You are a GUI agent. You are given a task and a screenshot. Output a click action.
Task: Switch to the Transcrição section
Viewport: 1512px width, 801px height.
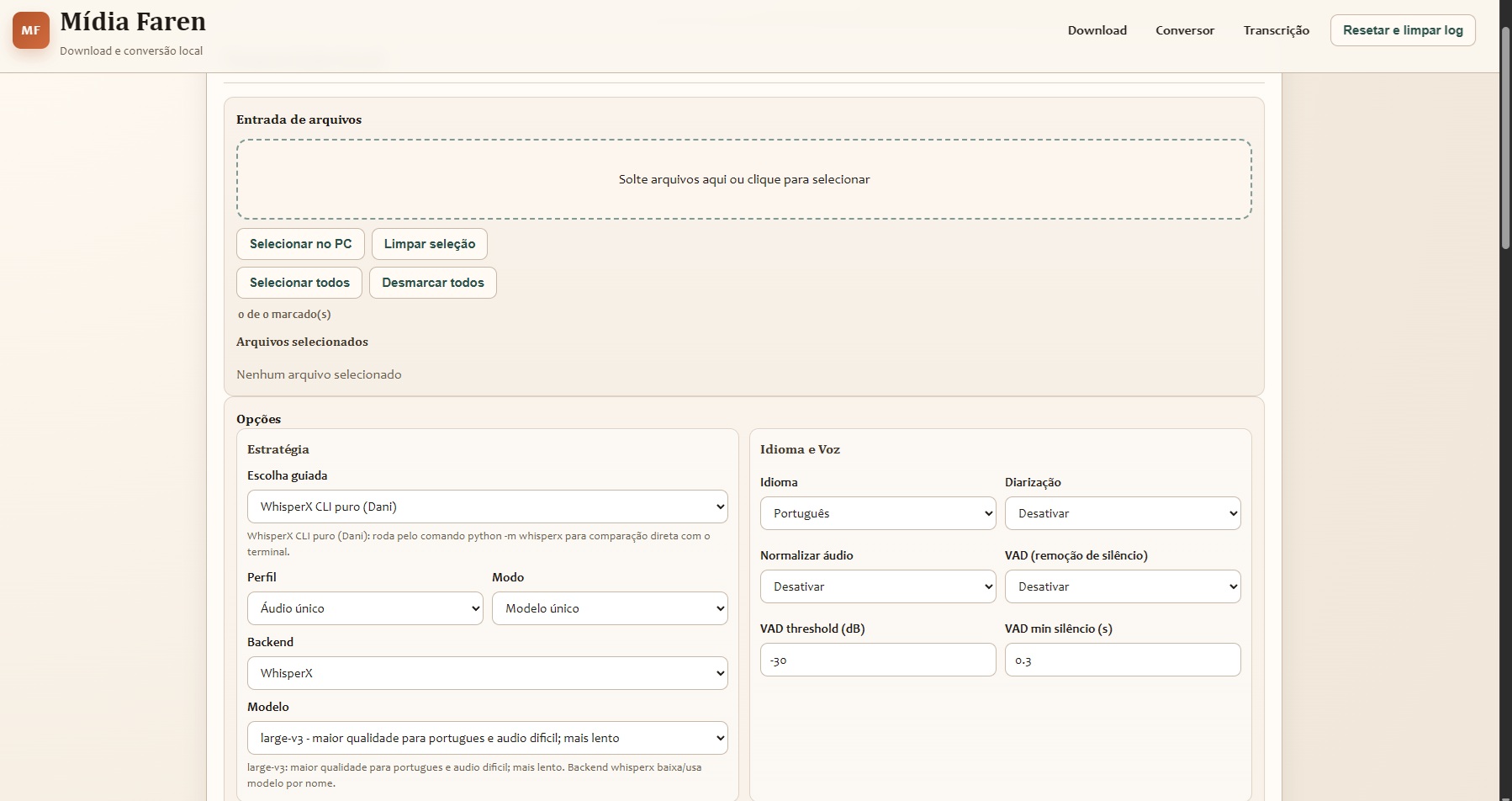point(1276,30)
